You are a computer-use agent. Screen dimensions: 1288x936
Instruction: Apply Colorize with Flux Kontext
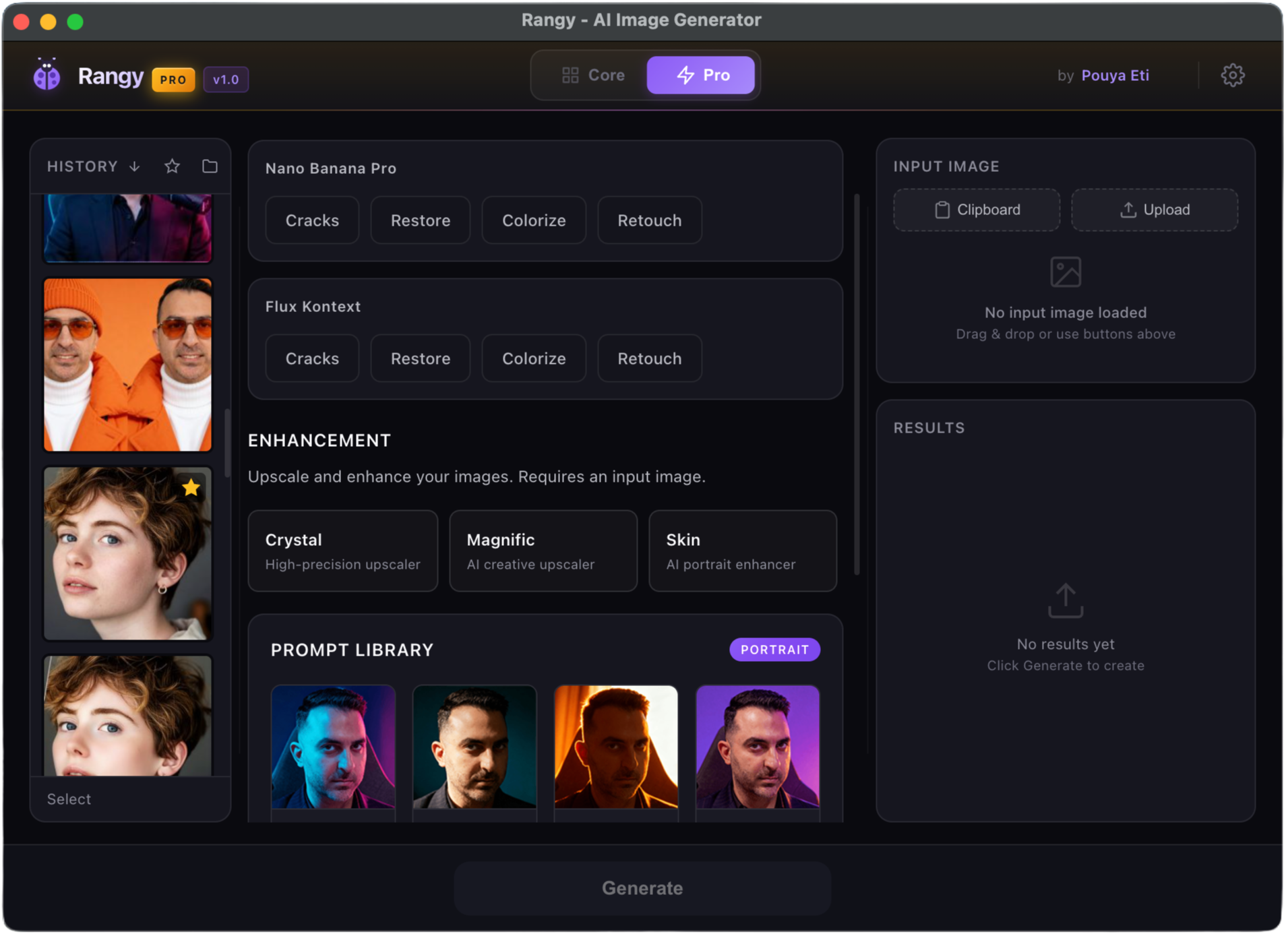pyautogui.click(x=533, y=358)
